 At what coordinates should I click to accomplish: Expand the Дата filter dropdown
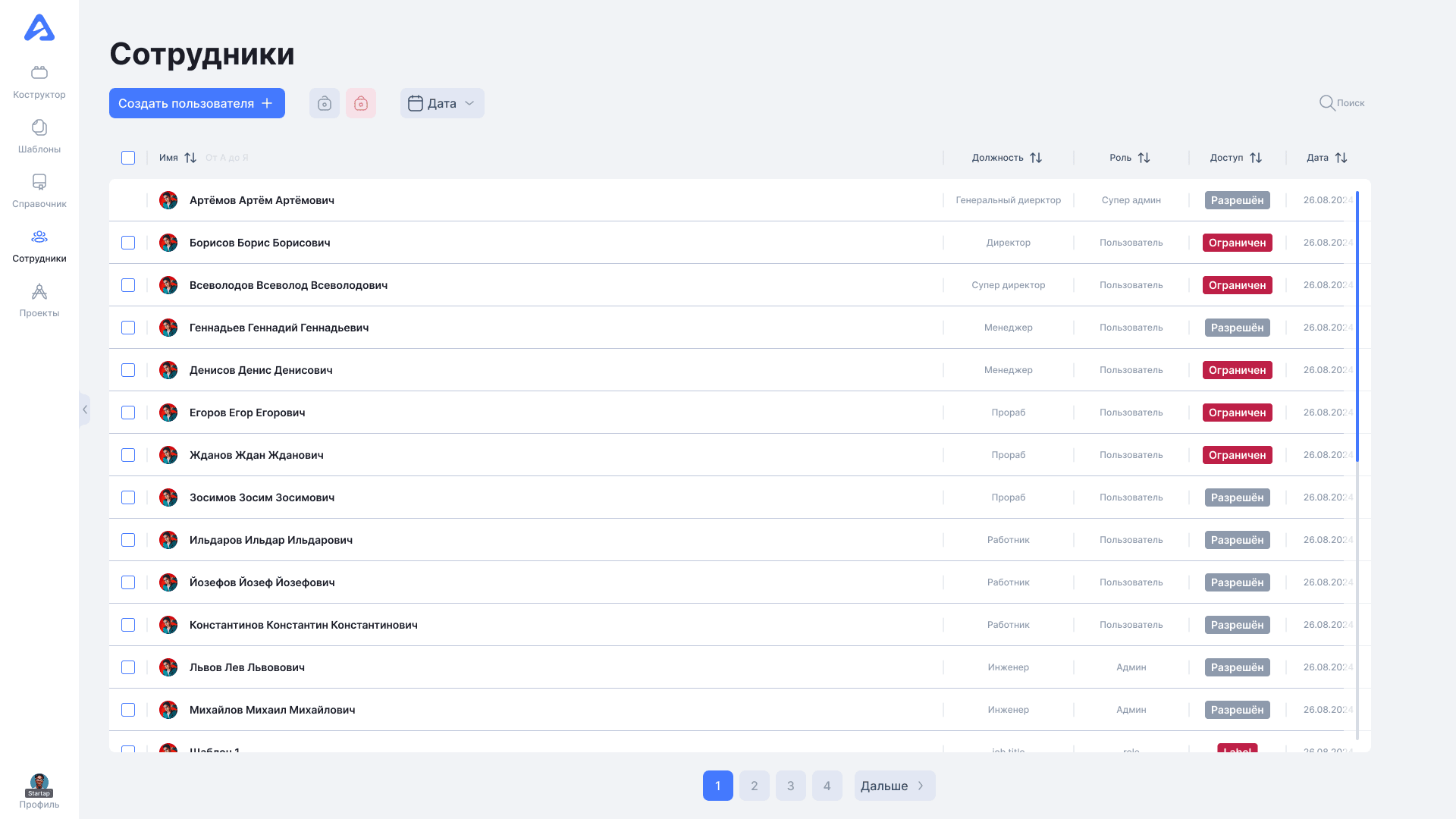point(442,103)
